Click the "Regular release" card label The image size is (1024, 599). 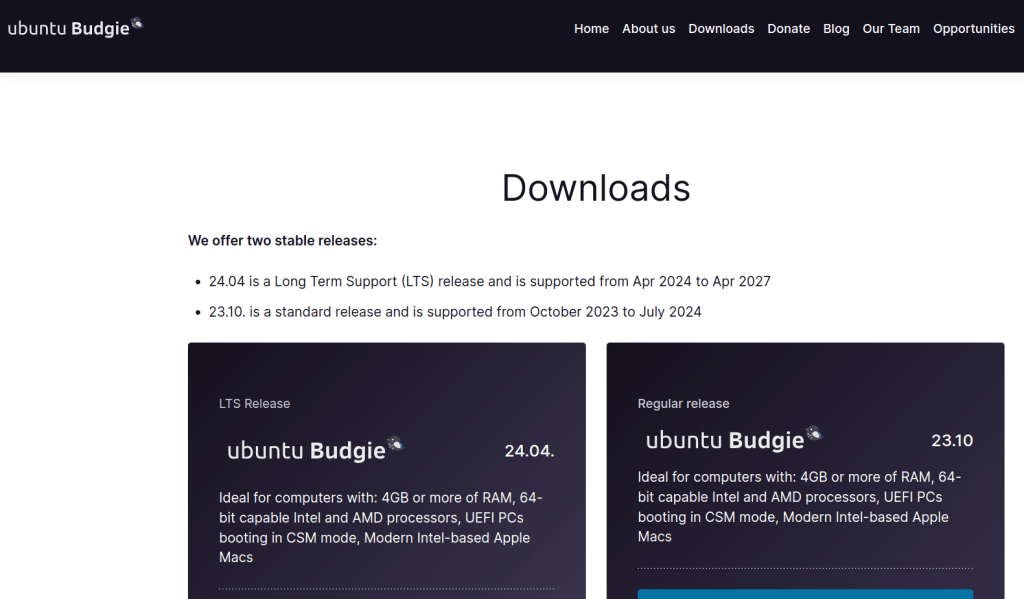pos(683,404)
